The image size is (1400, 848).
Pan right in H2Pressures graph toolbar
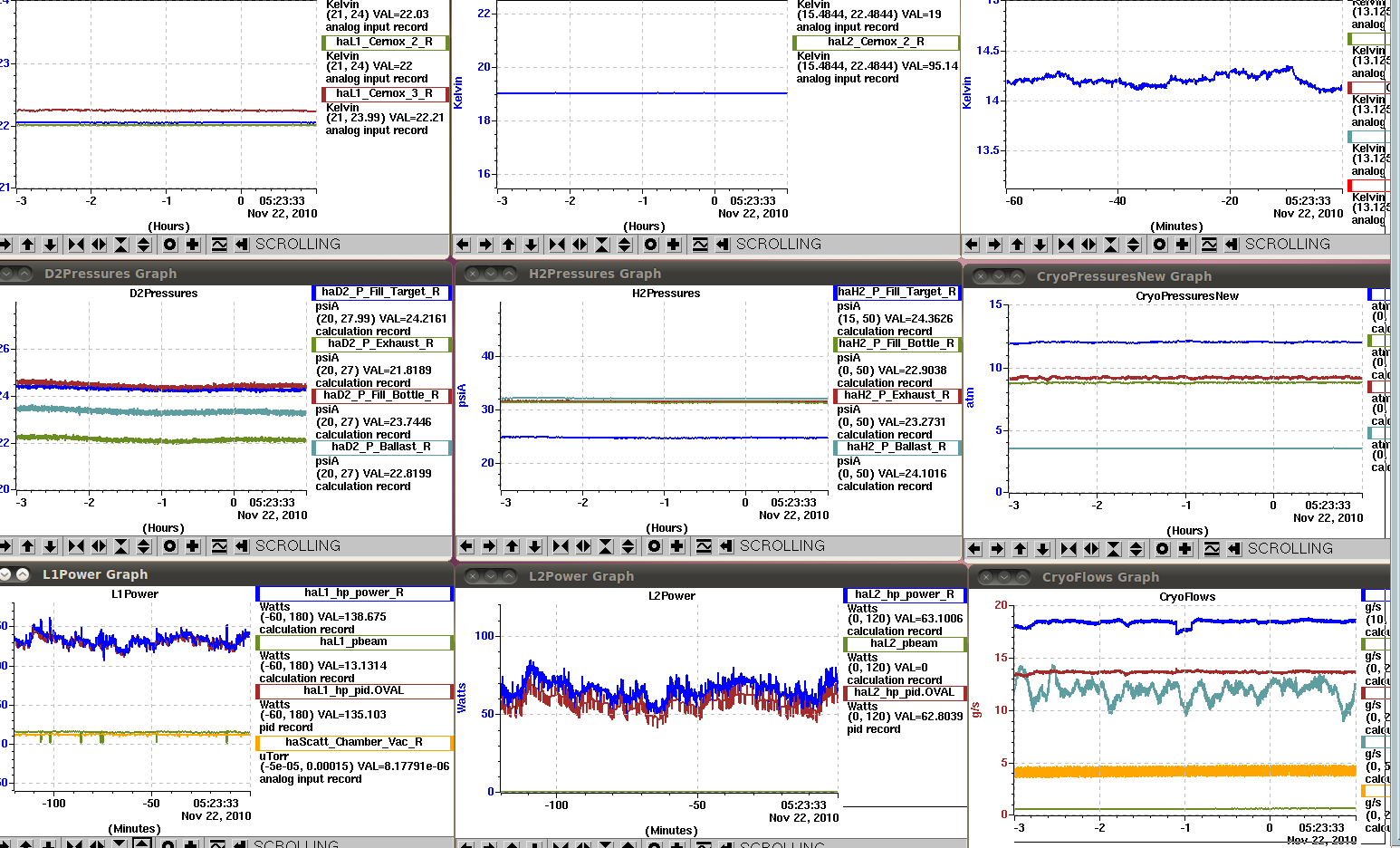point(489,546)
